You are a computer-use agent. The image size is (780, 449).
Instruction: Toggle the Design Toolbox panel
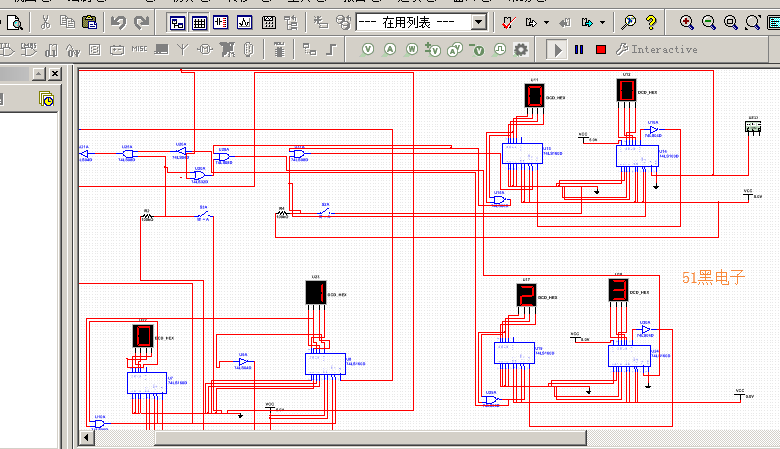pos(177,22)
